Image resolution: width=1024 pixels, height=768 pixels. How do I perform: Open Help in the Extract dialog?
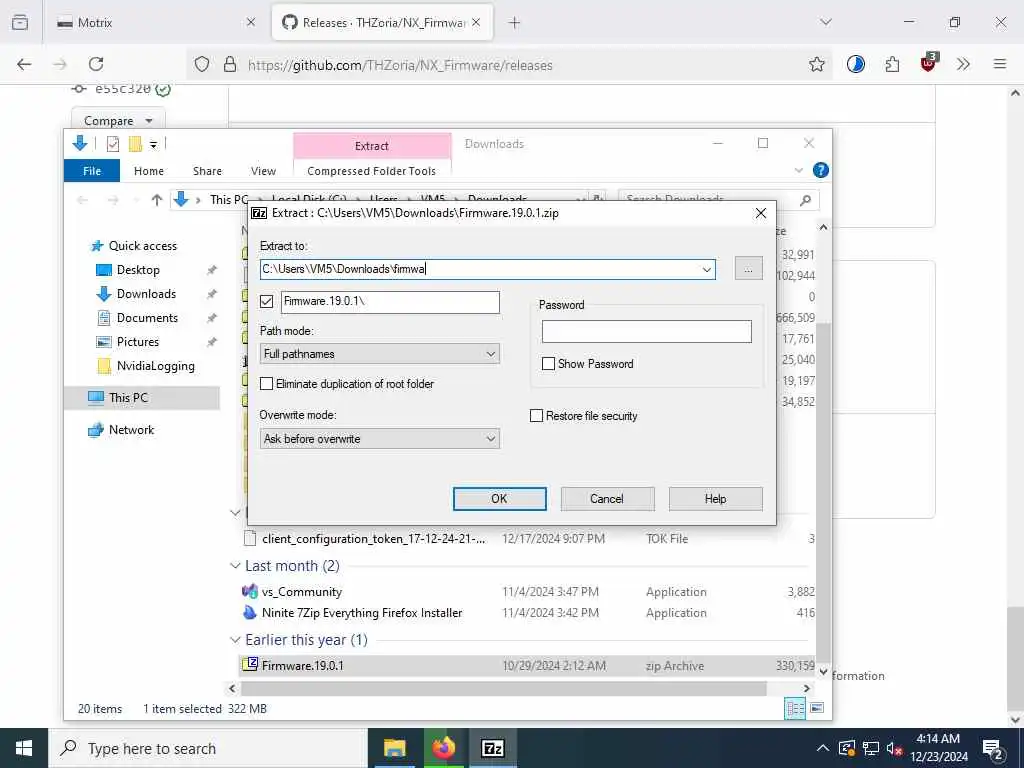coord(715,498)
